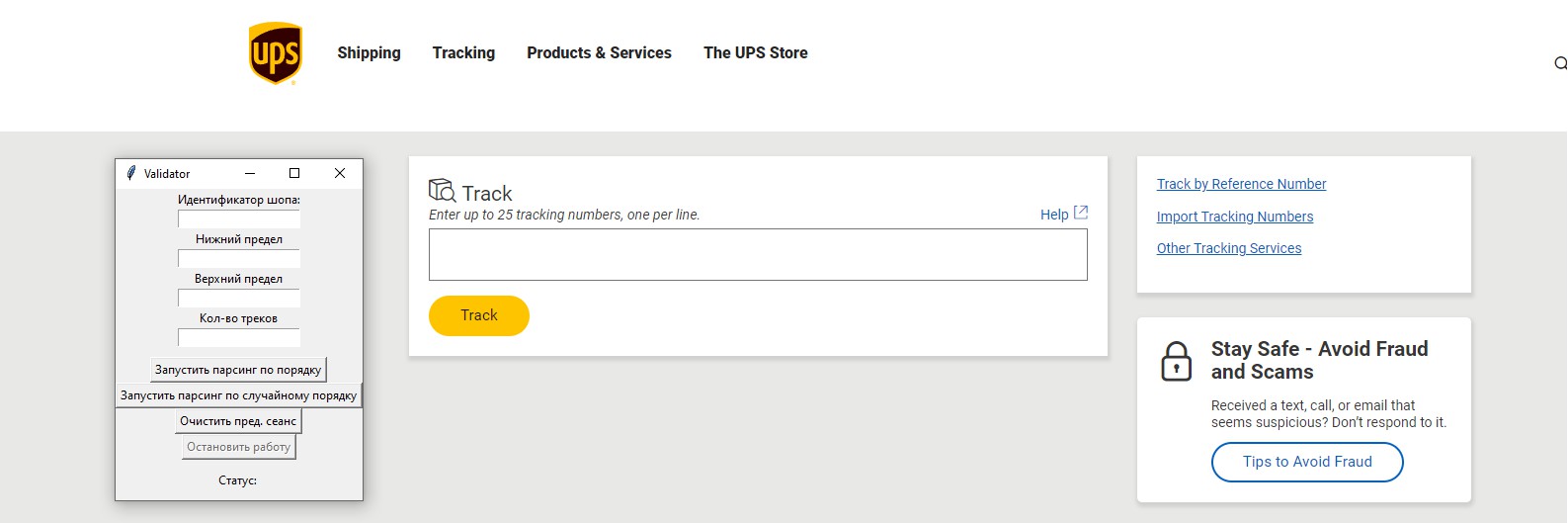
Task: Open Import Tracking Numbers link
Action: 1235,217
